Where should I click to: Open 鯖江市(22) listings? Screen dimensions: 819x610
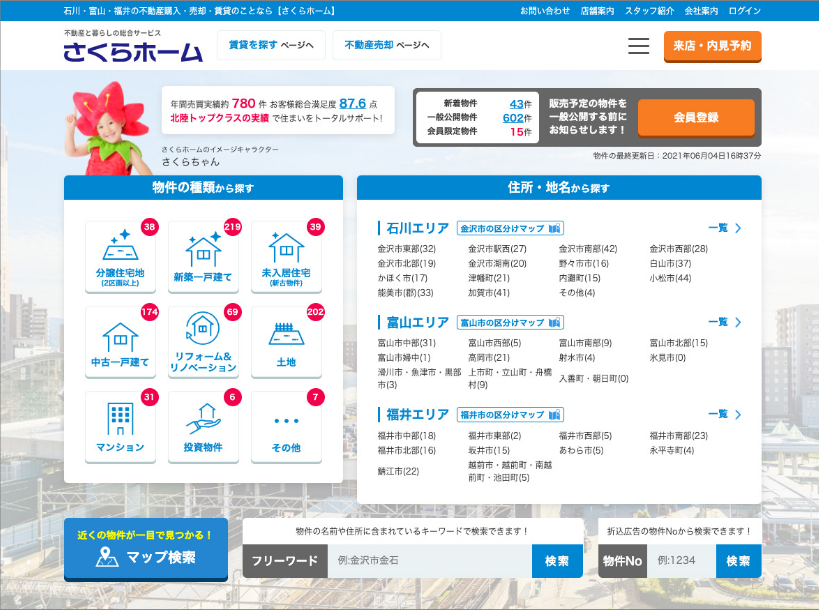pyautogui.click(x=399, y=471)
